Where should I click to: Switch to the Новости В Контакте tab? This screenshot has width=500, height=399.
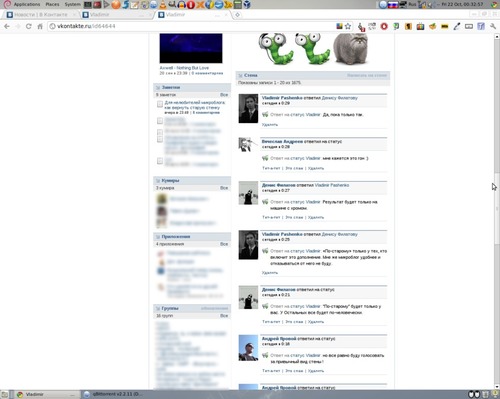(41, 15)
